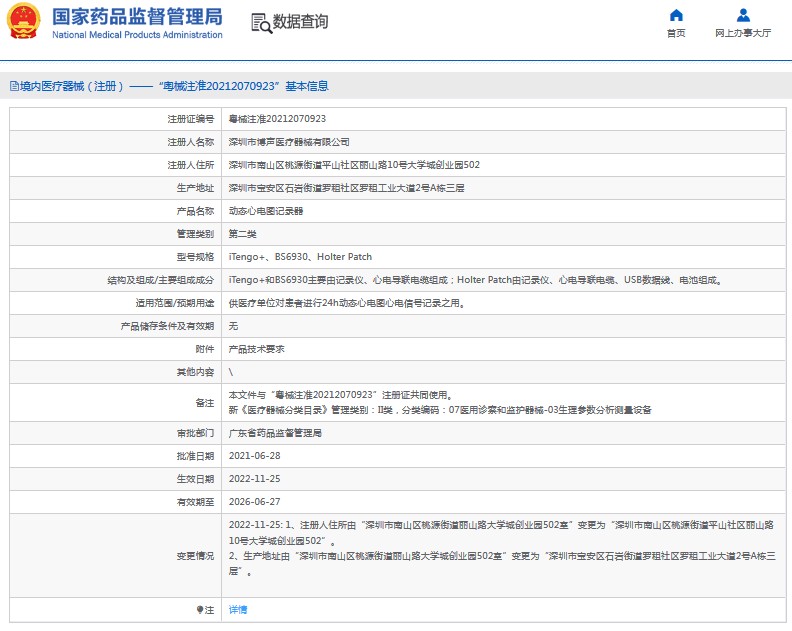Select 无 in storage conditions row
This screenshot has width=792, height=631.
point(233,326)
